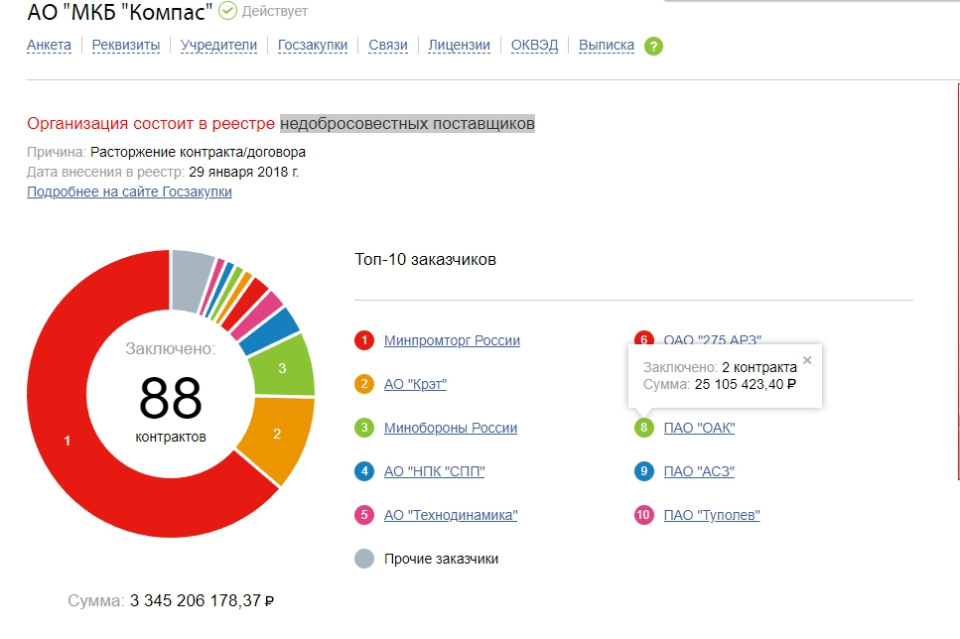
Task: Open the Выписка tab
Action: click(606, 45)
